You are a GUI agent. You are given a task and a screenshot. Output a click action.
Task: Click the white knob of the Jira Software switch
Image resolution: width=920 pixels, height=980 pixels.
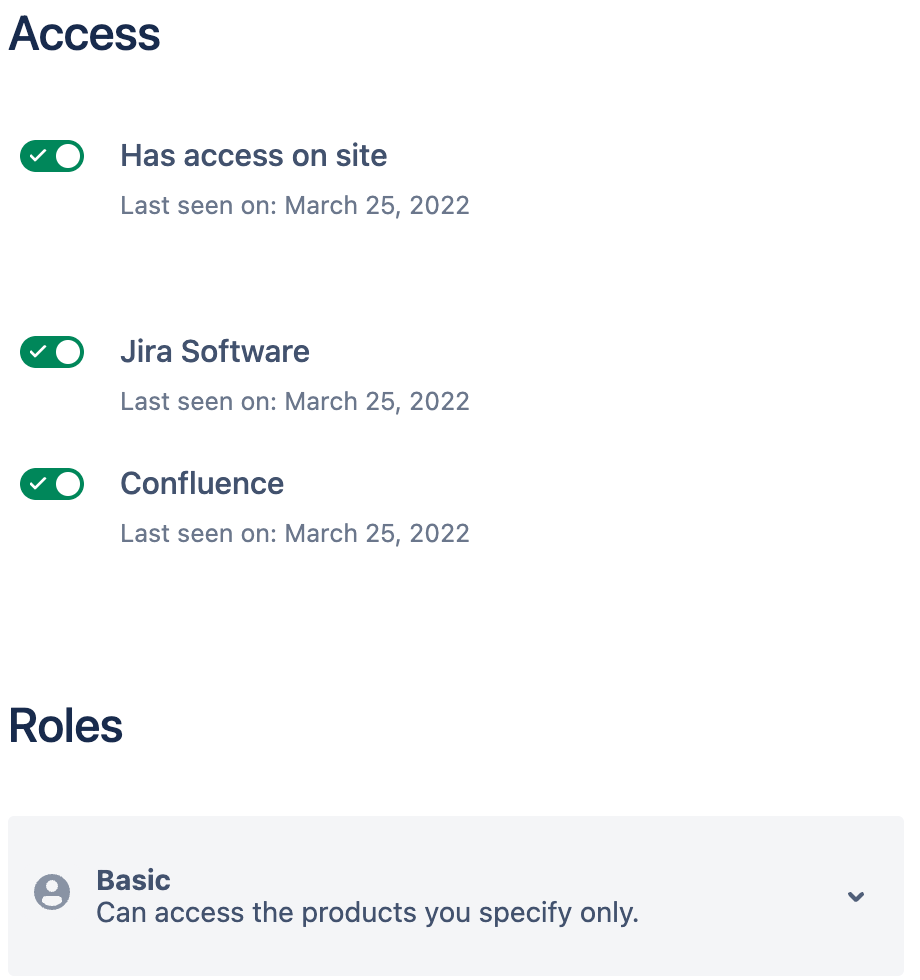(68, 352)
